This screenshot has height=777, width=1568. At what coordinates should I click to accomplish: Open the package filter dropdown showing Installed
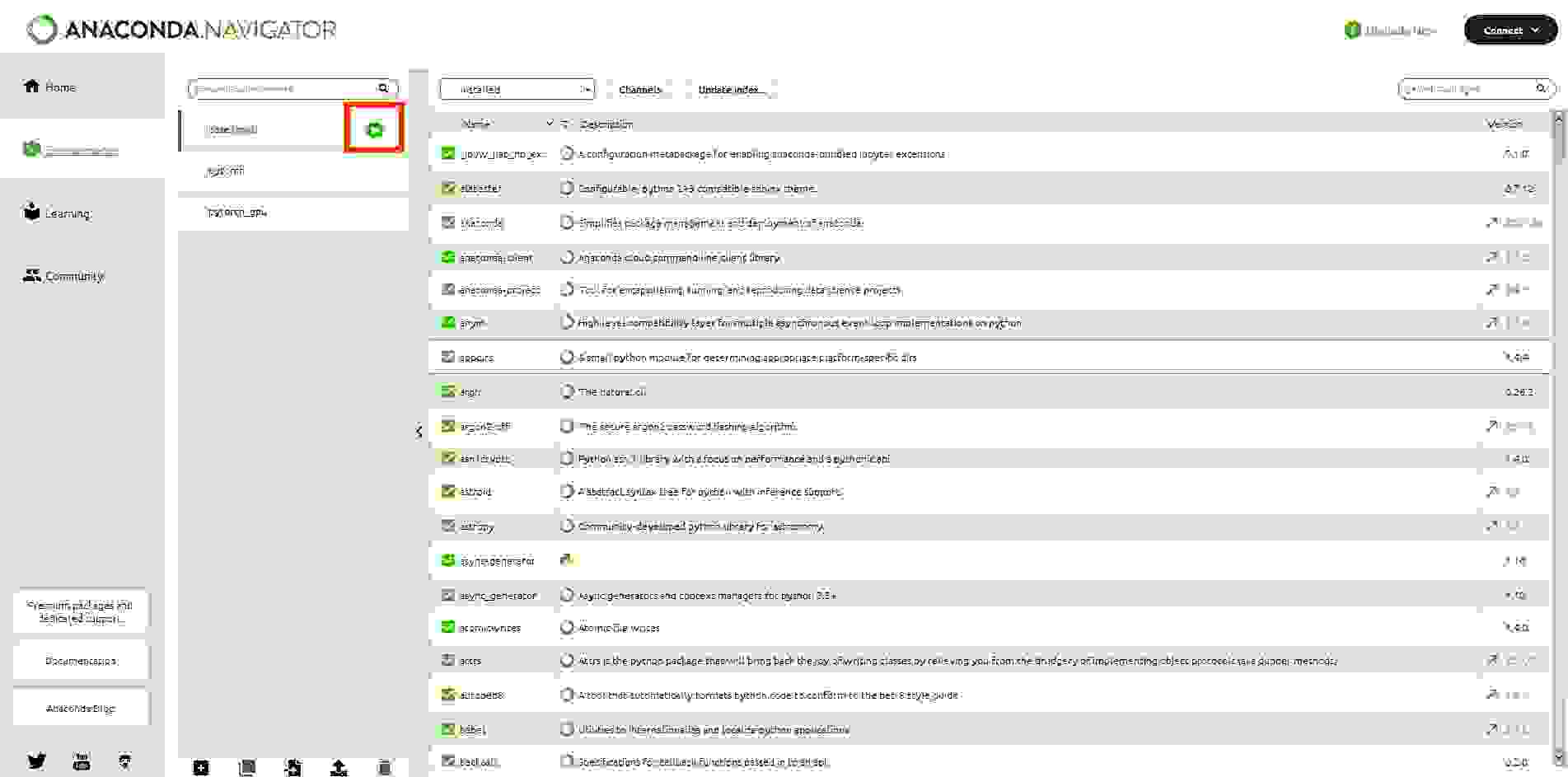click(x=517, y=89)
